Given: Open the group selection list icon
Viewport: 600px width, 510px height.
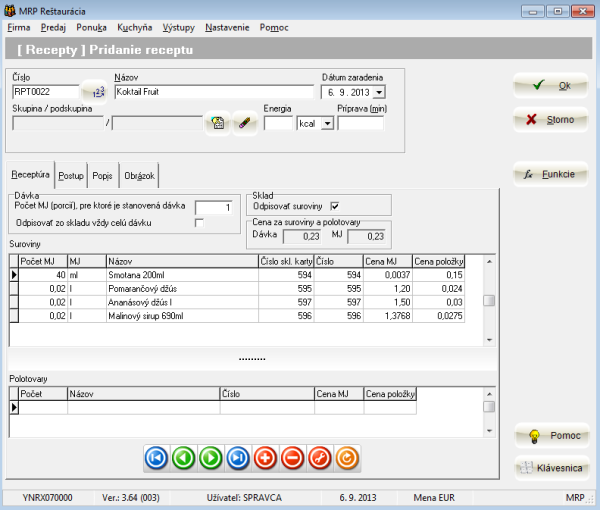Looking at the screenshot, I should (218, 123).
